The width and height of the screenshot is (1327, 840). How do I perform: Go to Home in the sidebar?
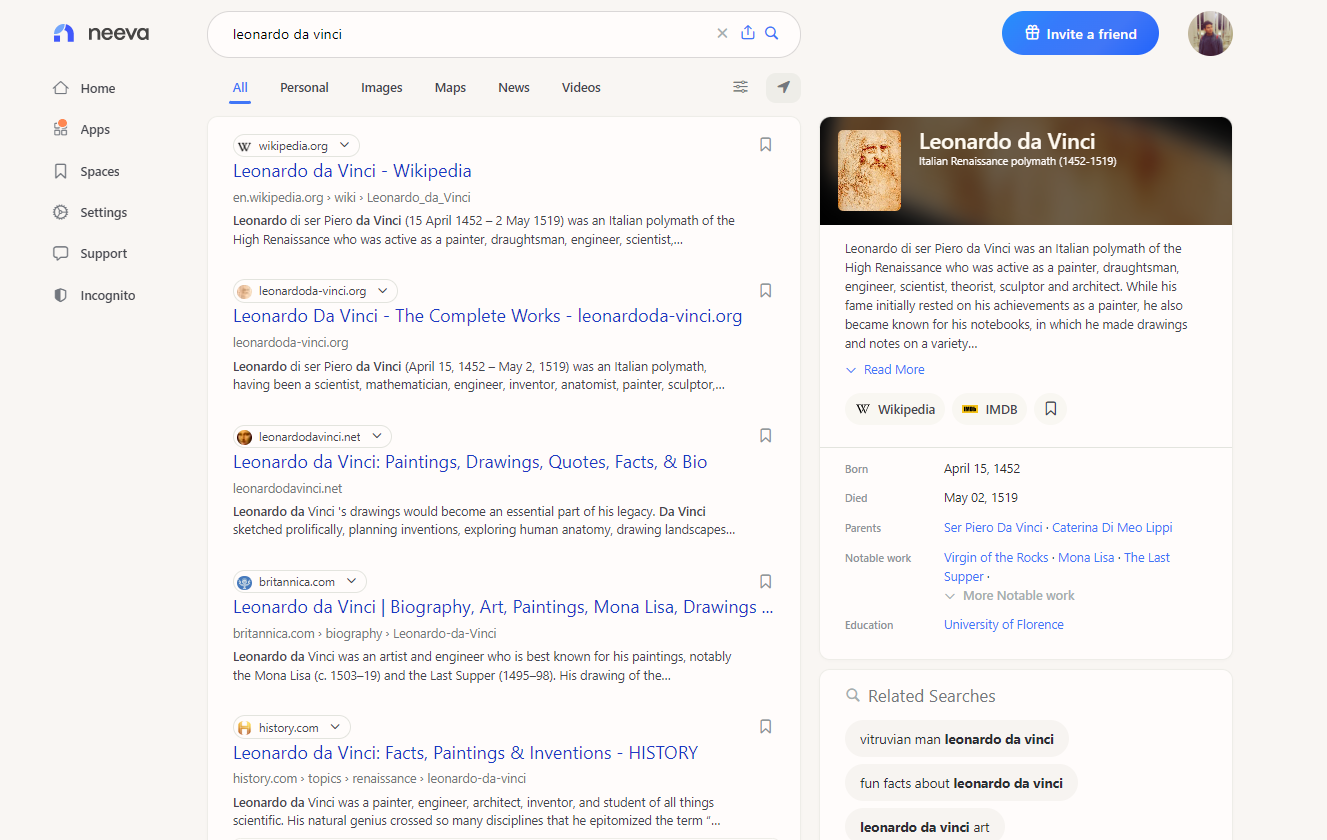[x=84, y=88]
